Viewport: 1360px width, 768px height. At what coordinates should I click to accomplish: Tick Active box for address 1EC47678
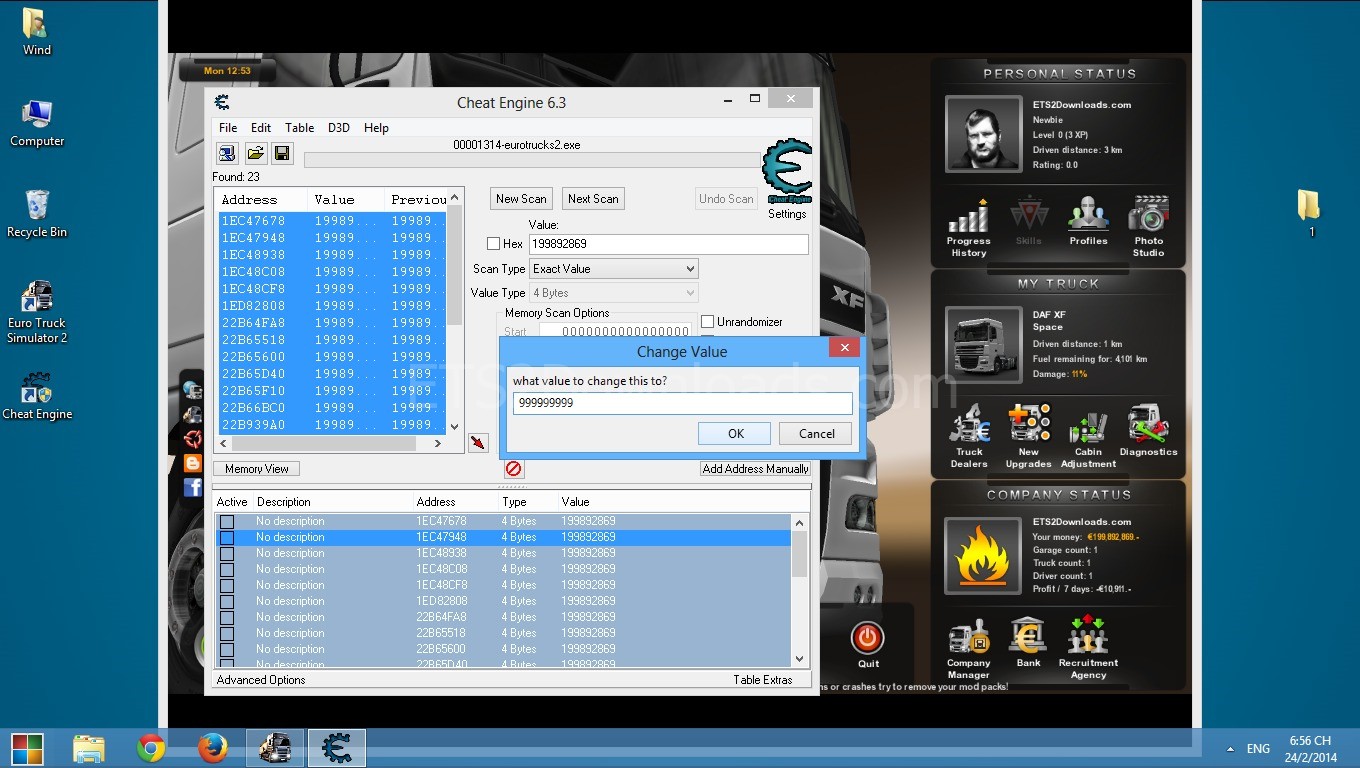[227, 522]
